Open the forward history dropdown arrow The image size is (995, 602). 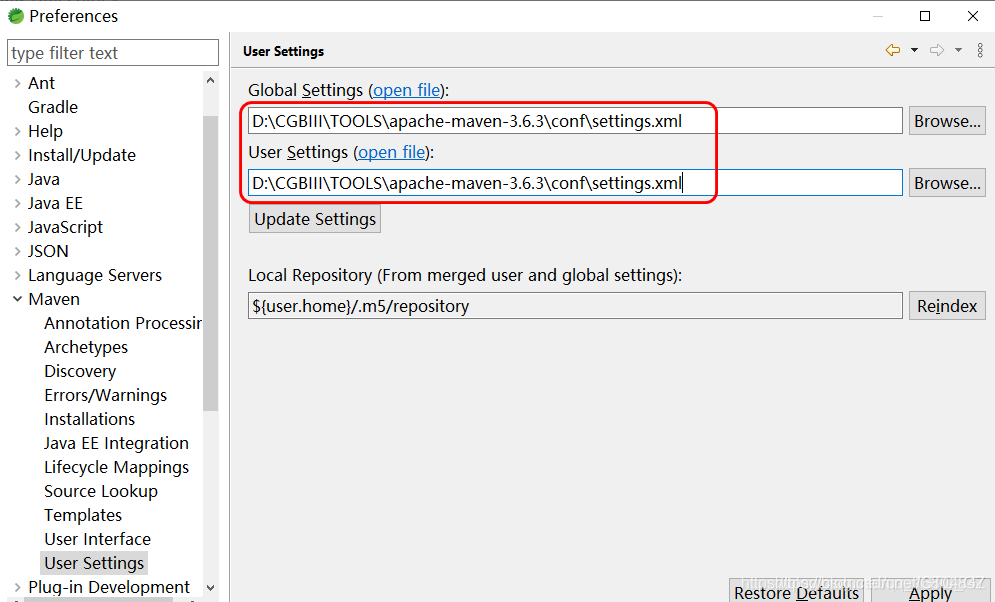pyautogui.click(x=958, y=50)
